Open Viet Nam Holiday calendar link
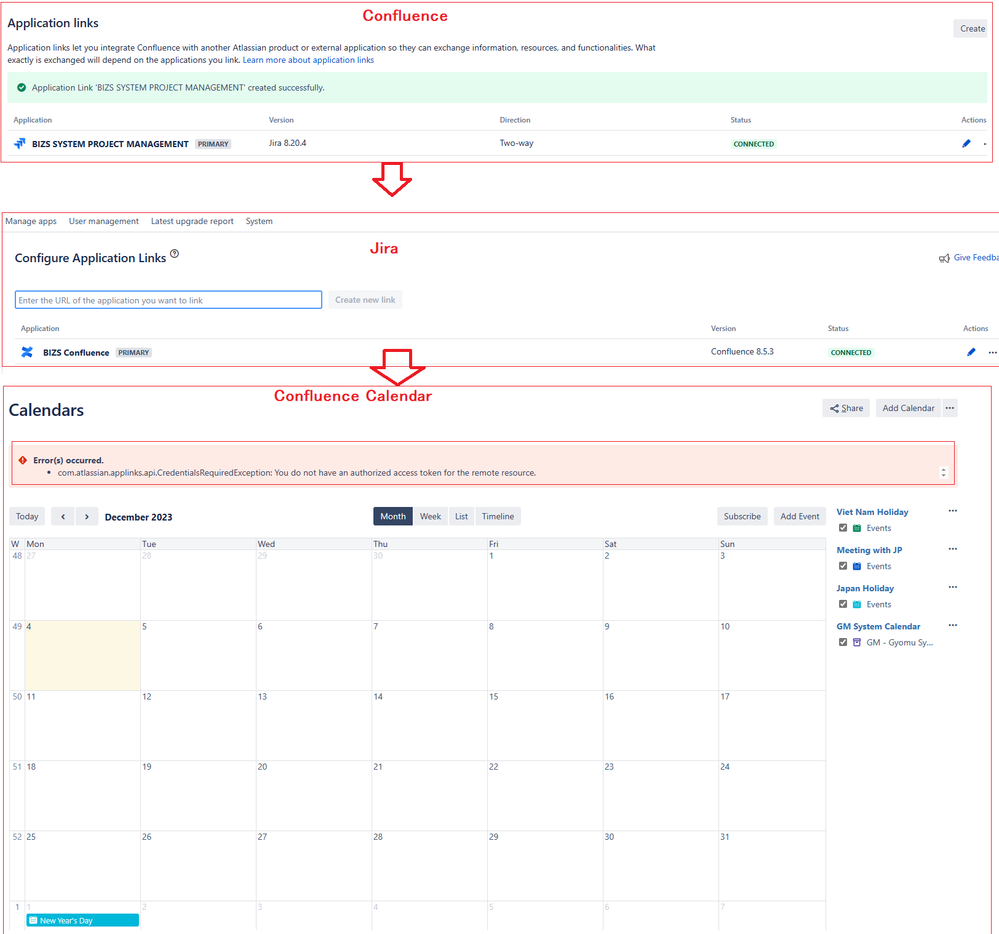Image resolution: width=999 pixels, height=934 pixels. pos(872,512)
